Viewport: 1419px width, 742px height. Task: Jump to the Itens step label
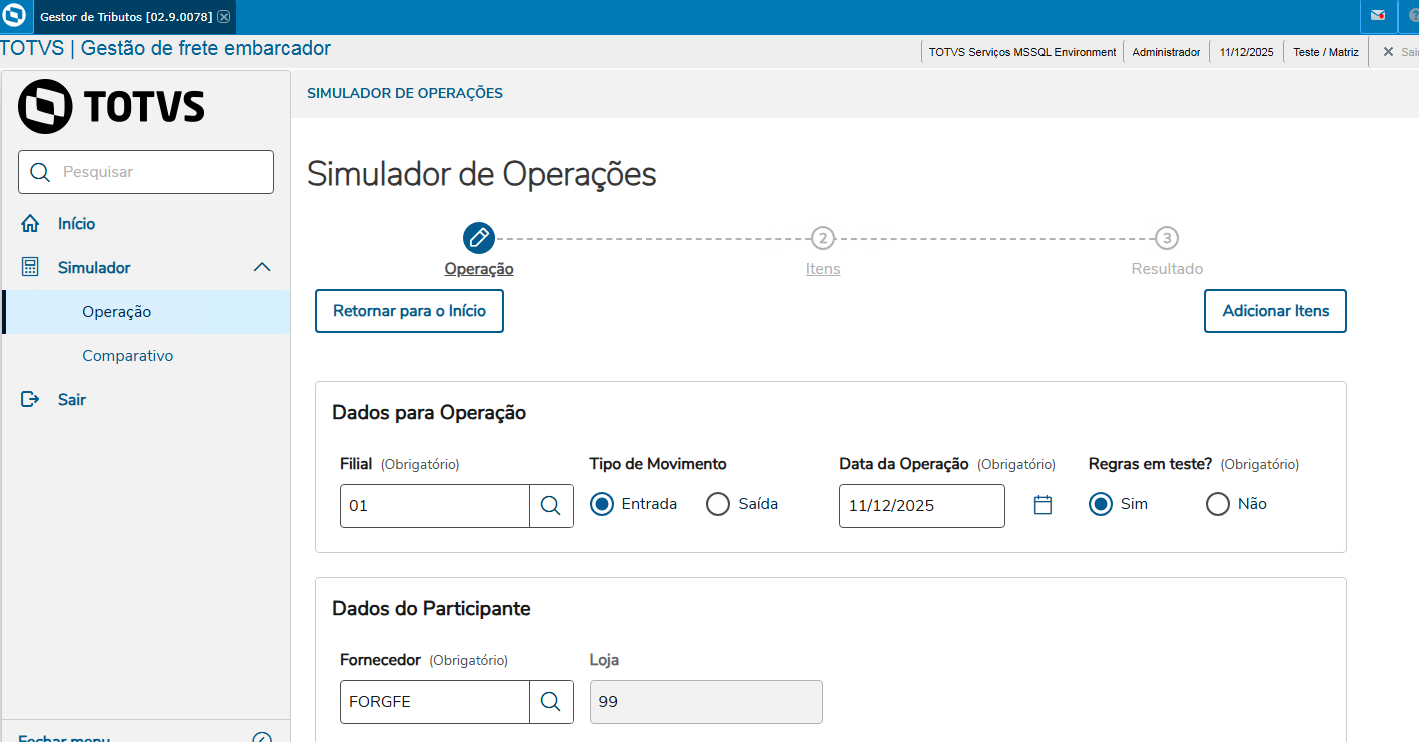pyautogui.click(x=823, y=269)
